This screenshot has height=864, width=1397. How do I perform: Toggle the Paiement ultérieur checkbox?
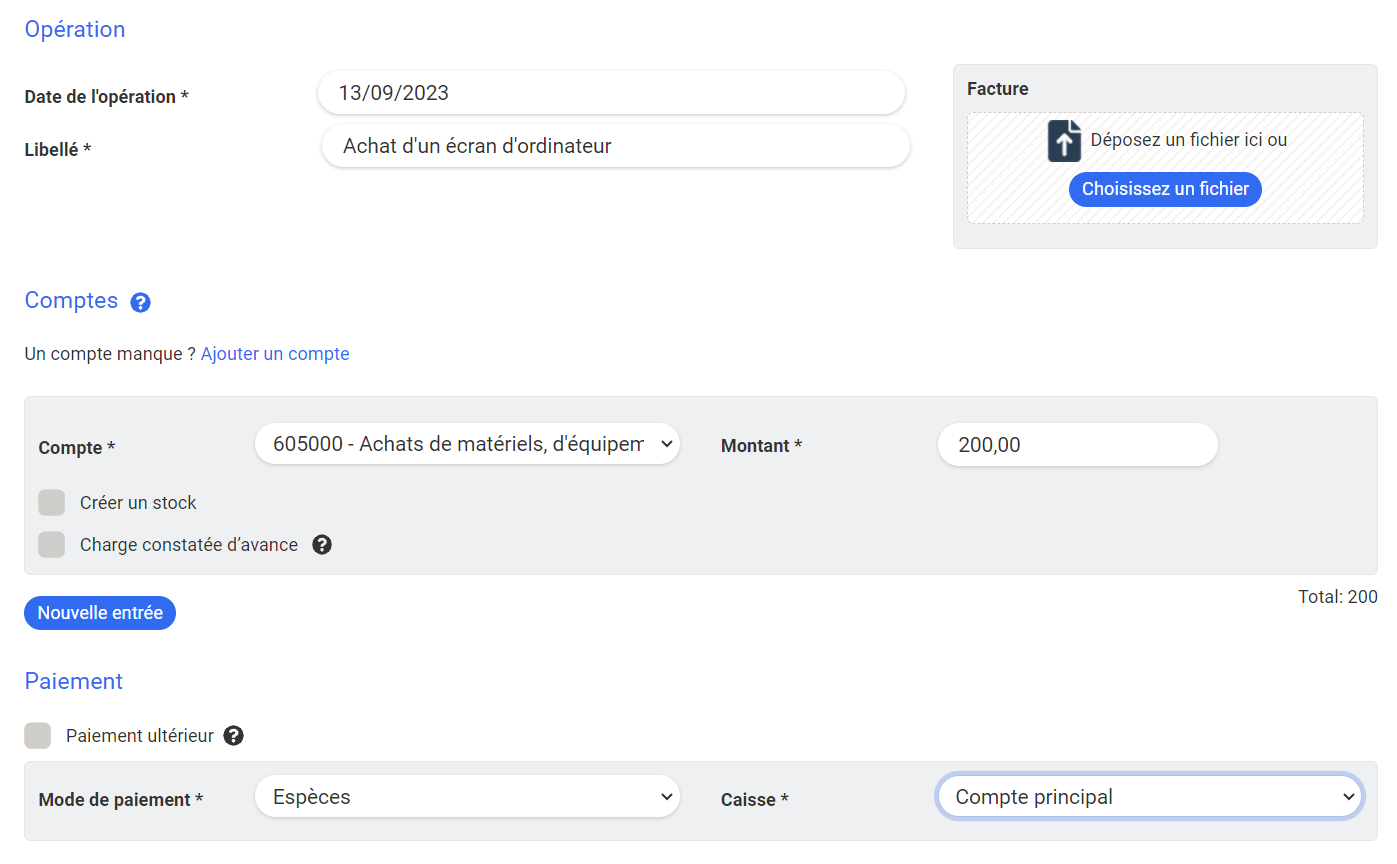38,736
